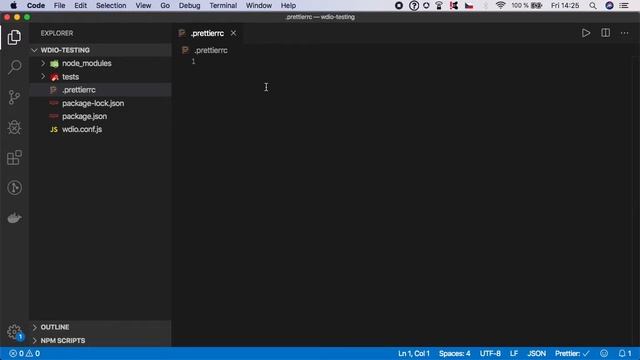
Task: Open the Go menu
Action: (165, 6)
